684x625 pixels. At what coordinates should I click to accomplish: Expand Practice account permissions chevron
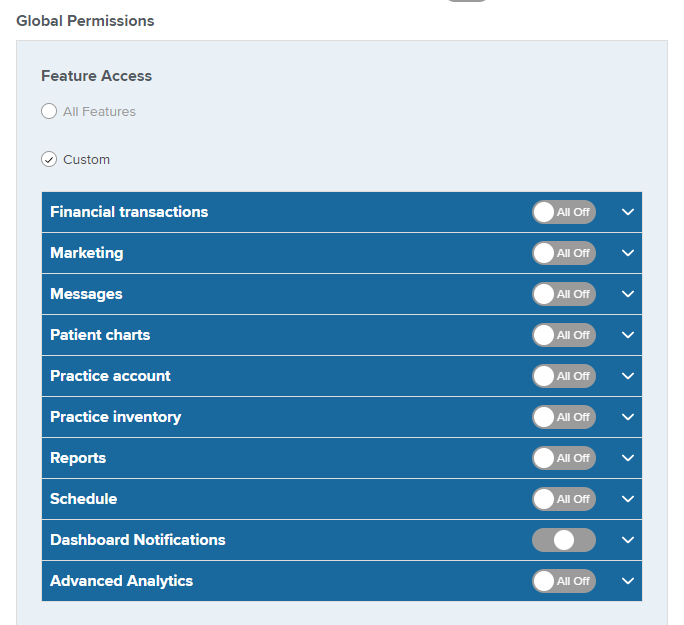coord(628,376)
